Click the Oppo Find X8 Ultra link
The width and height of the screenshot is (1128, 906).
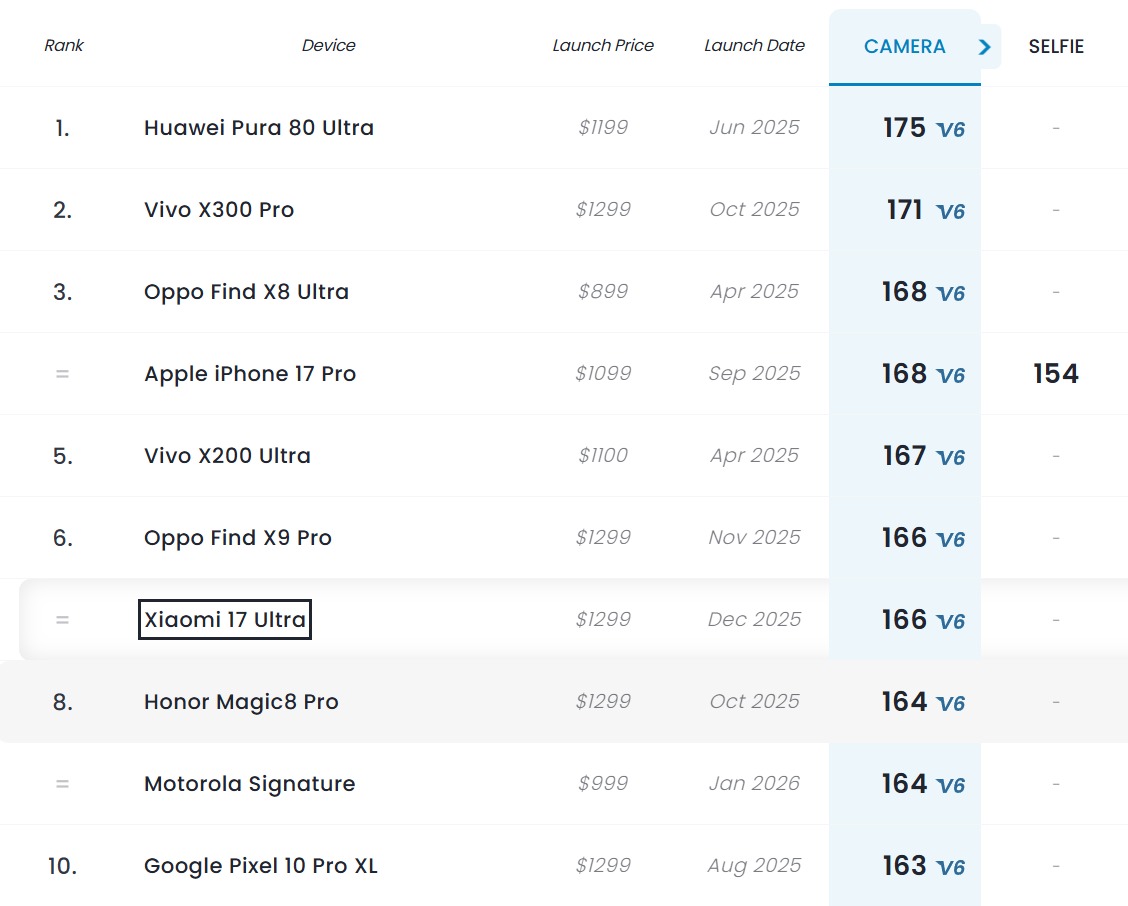(x=246, y=292)
